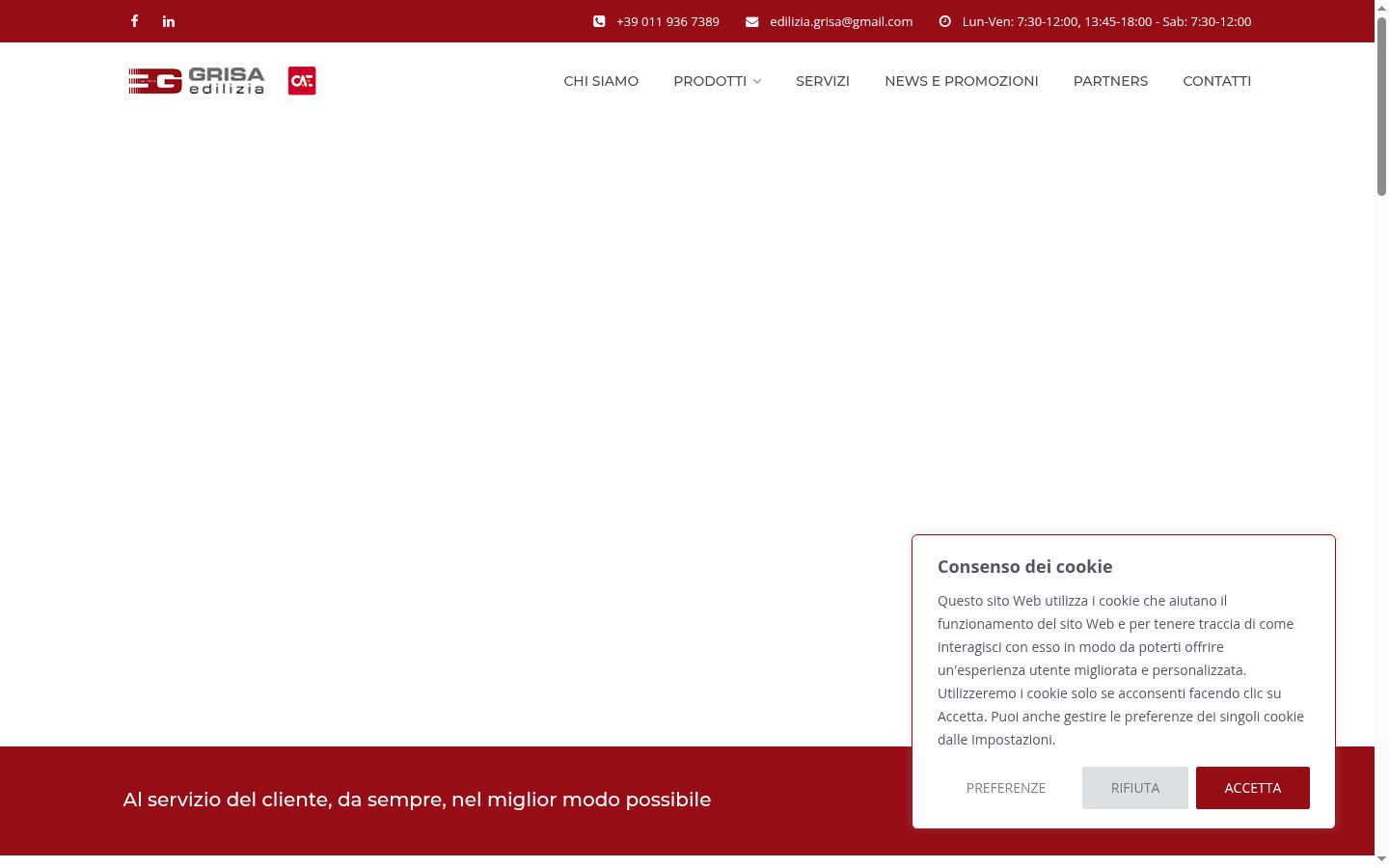The height and width of the screenshot is (868, 1389).
Task: Call +39 011 936 7389 link
Action: 667,21
